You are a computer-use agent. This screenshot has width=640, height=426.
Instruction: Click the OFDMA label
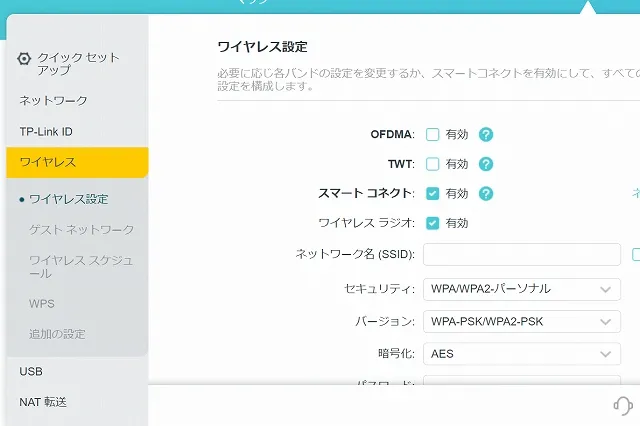pos(392,134)
